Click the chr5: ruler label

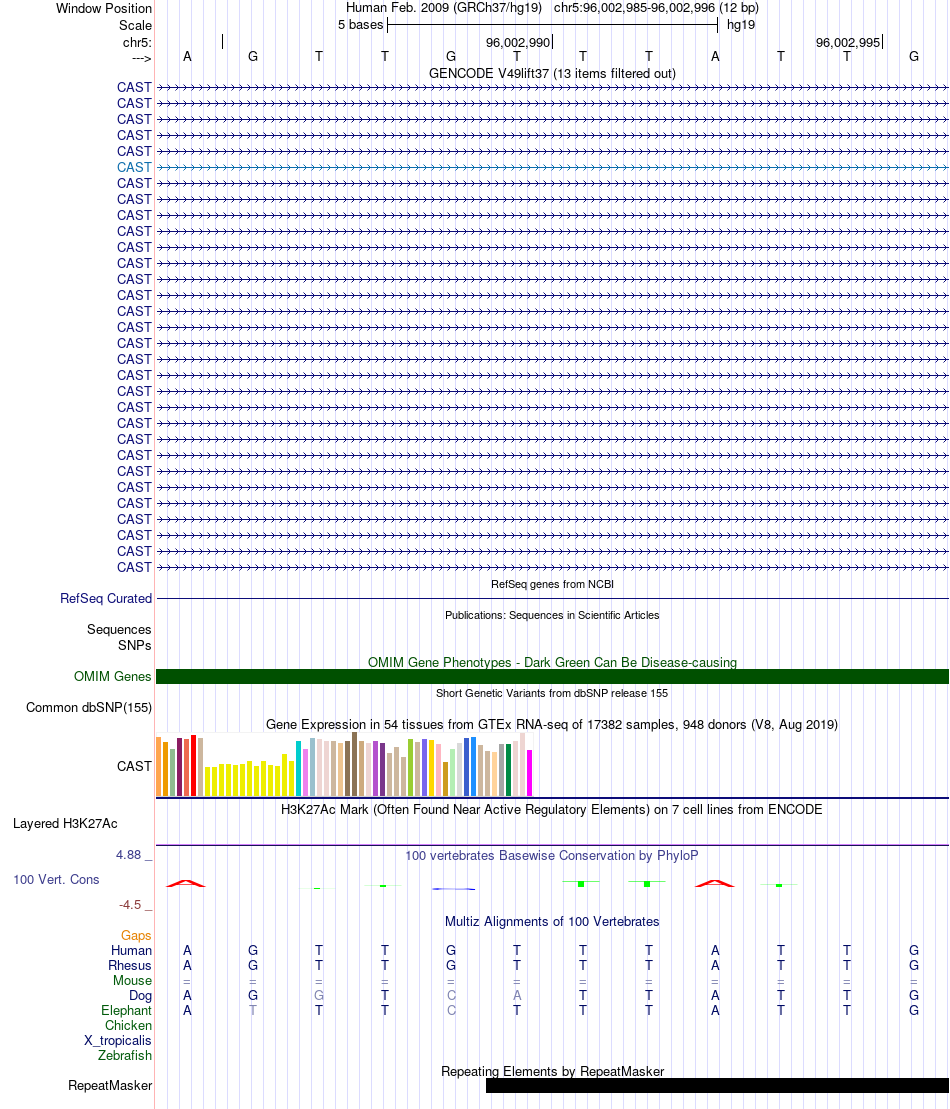137,42
